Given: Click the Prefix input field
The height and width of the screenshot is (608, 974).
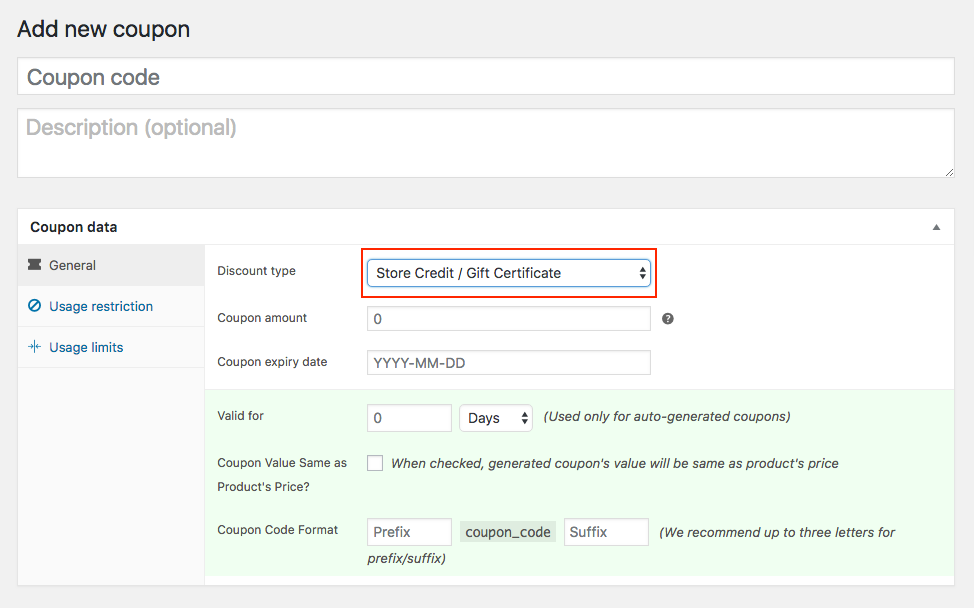Looking at the screenshot, I should (409, 532).
